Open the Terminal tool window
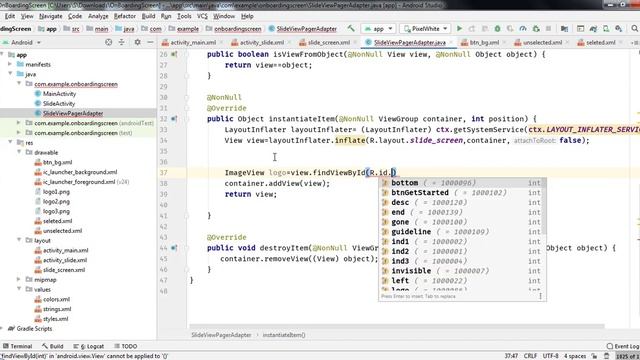The height and width of the screenshot is (360, 640). pos(17,346)
